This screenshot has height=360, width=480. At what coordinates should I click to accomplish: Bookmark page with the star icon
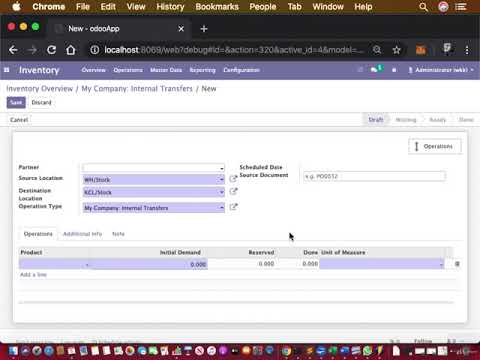point(396,50)
